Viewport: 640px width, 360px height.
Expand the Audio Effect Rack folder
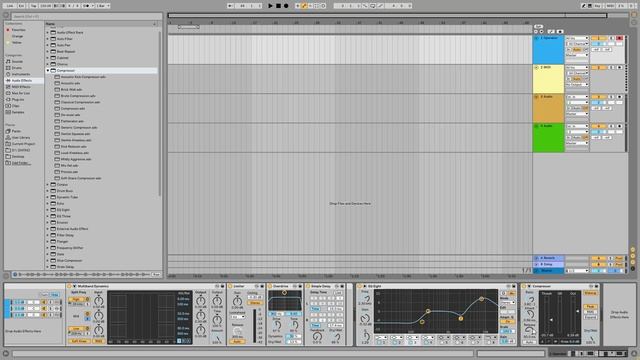point(48,33)
